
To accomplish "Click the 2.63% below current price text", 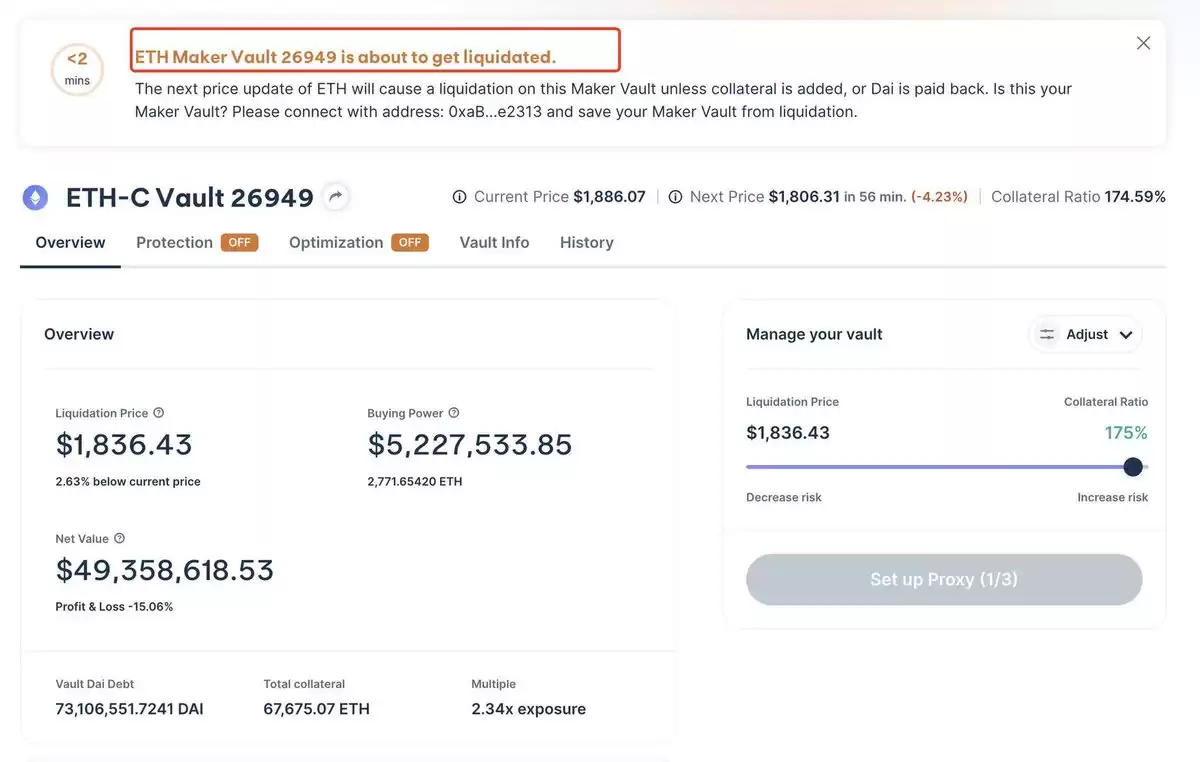I will click(128, 482).
